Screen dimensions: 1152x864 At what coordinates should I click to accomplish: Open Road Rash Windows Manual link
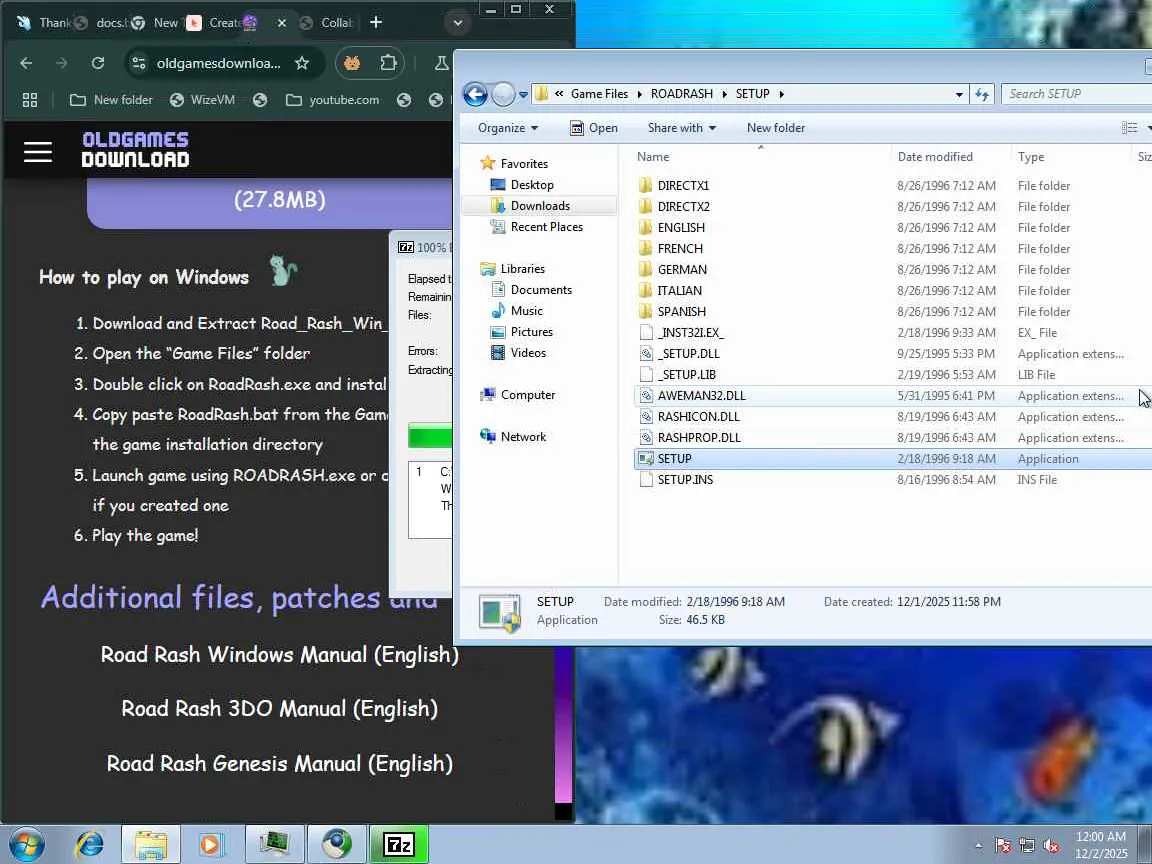280,655
